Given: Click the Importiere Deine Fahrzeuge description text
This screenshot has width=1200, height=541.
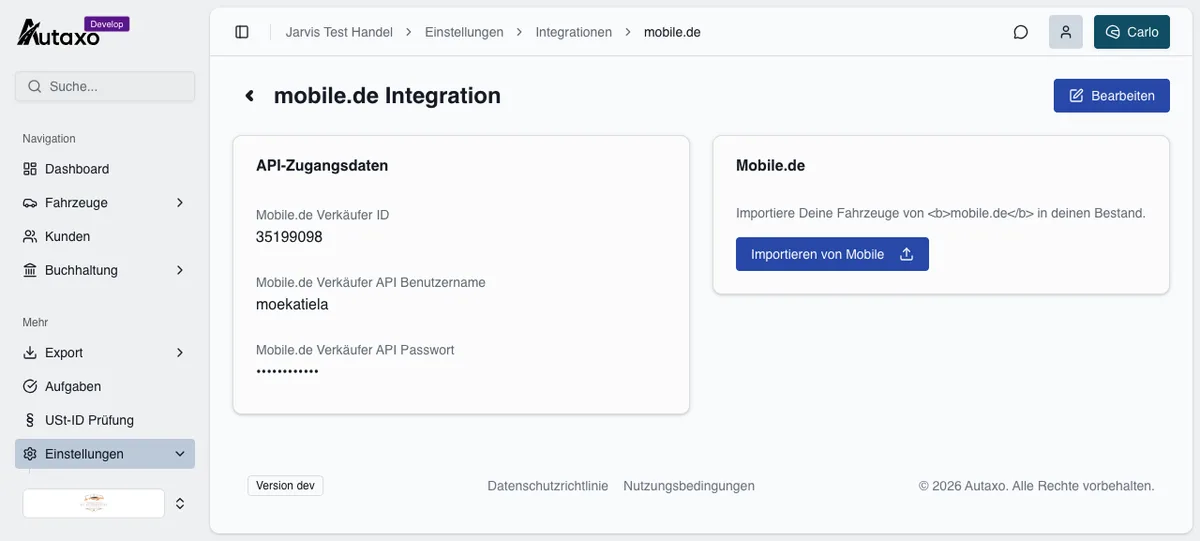Looking at the screenshot, I should [941, 213].
